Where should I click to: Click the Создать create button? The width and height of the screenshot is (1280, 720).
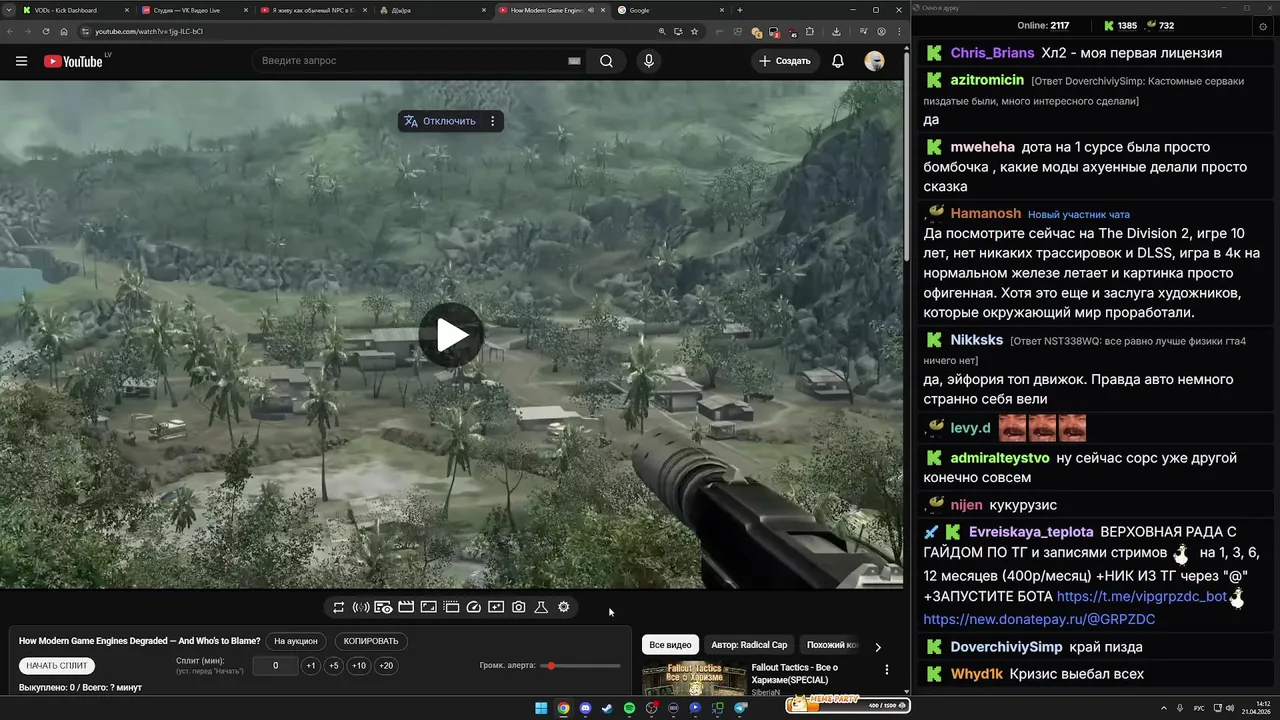(785, 61)
